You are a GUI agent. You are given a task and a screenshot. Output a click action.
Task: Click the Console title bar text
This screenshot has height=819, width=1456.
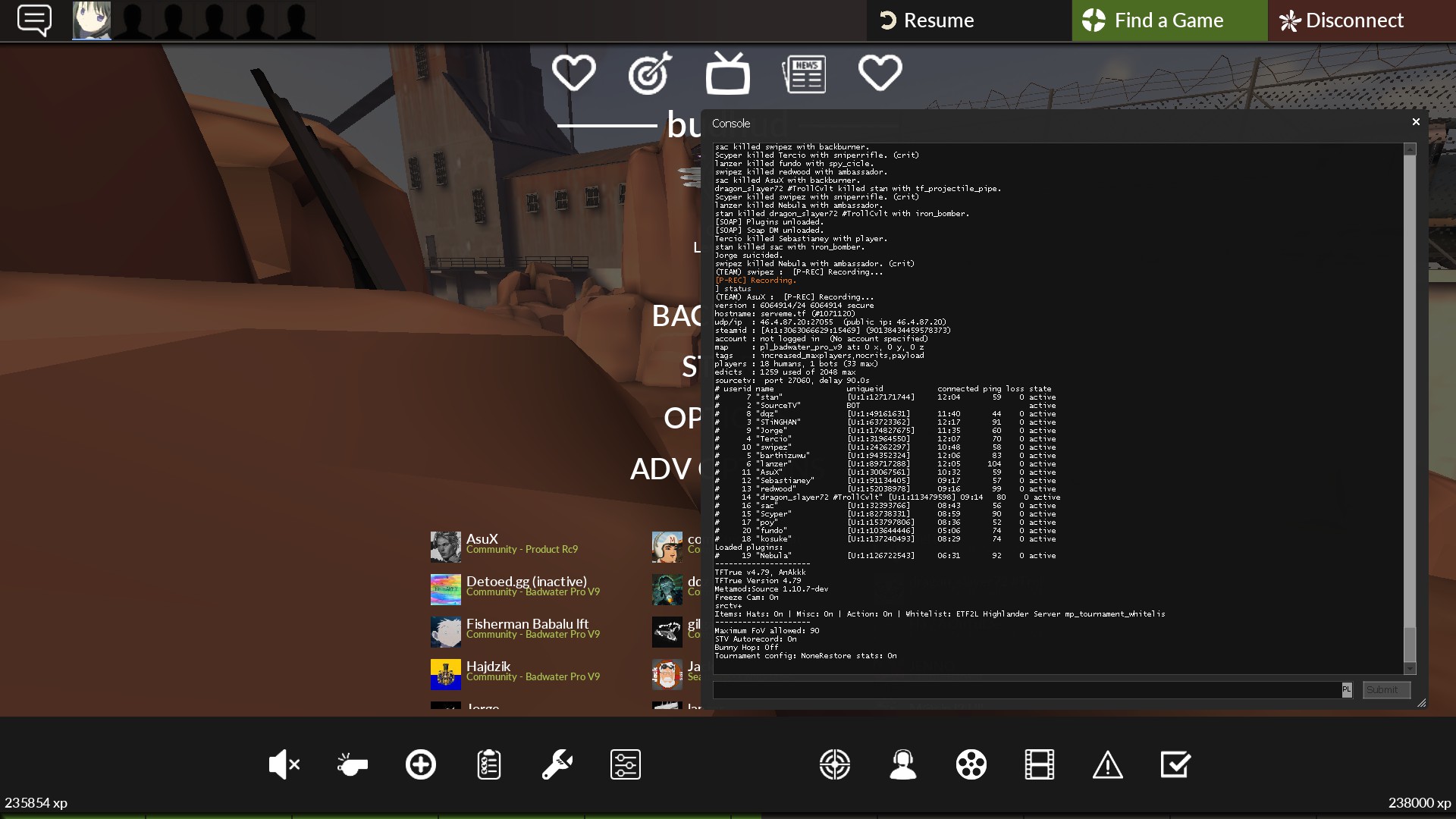coord(731,124)
